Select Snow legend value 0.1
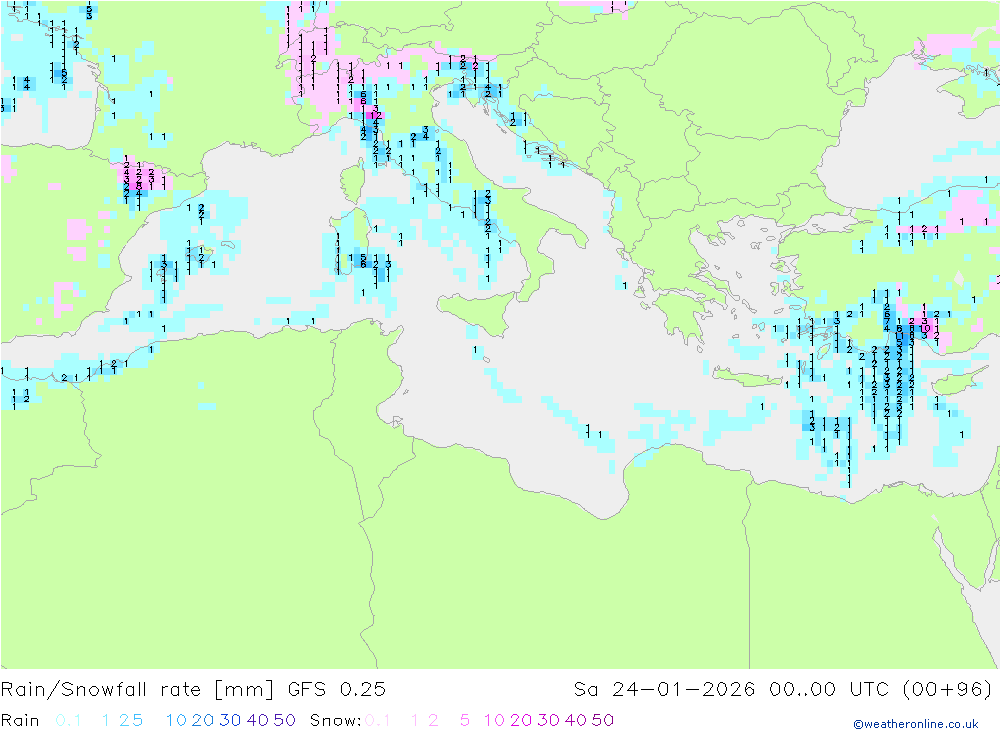The height and width of the screenshot is (733, 1000). pyautogui.click(x=378, y=720)
